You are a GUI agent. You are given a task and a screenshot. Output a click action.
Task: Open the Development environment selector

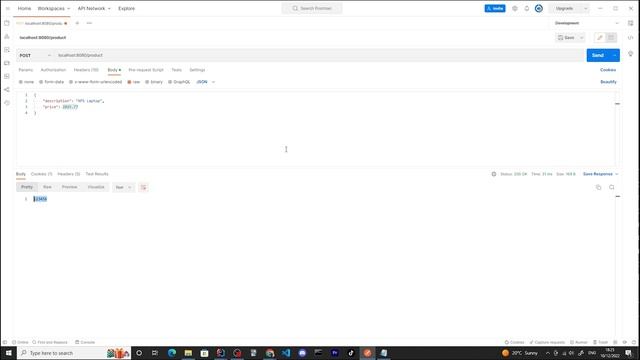(586, 23)
